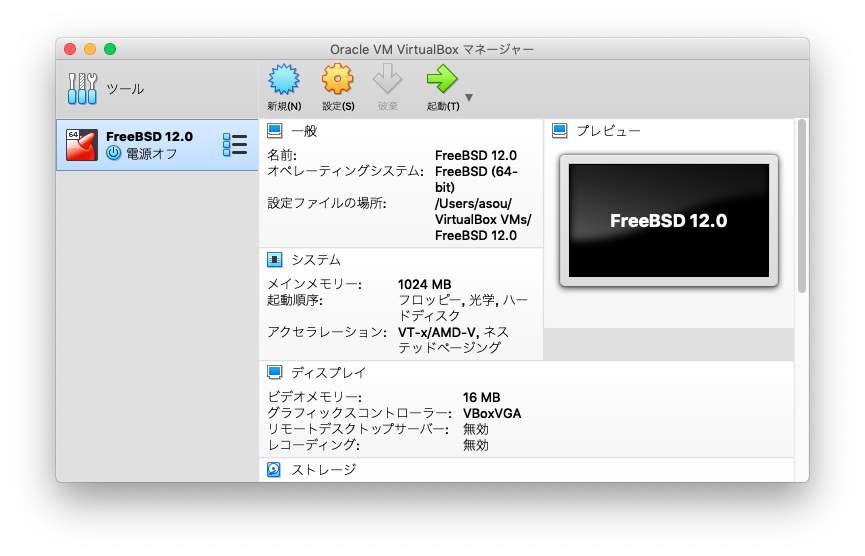Click the ディスプレイ monitor icon
865x556 pixels.
[275, 372]
